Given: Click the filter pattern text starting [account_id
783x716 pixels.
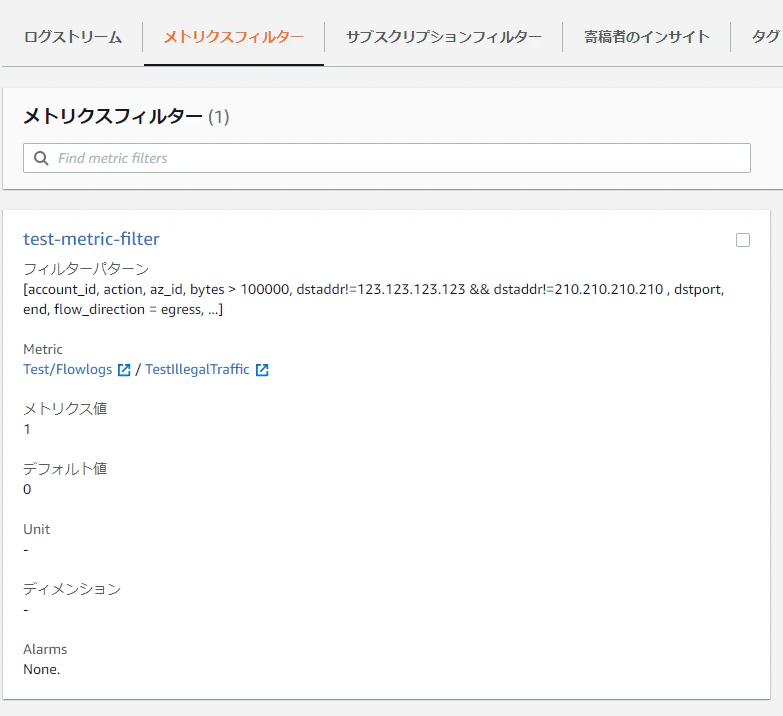Looking at the screenshot, I should [374, 300].
